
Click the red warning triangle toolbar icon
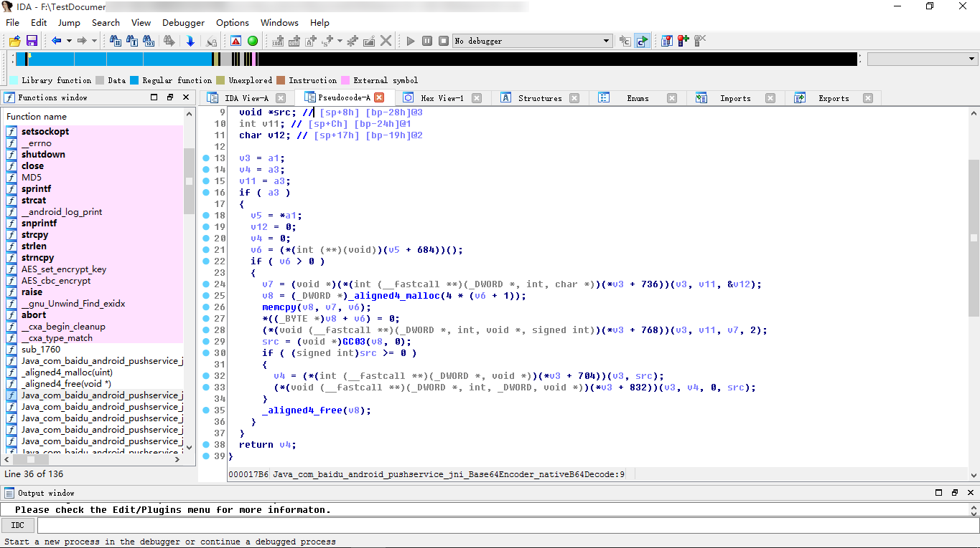click(x=236, y=41)
